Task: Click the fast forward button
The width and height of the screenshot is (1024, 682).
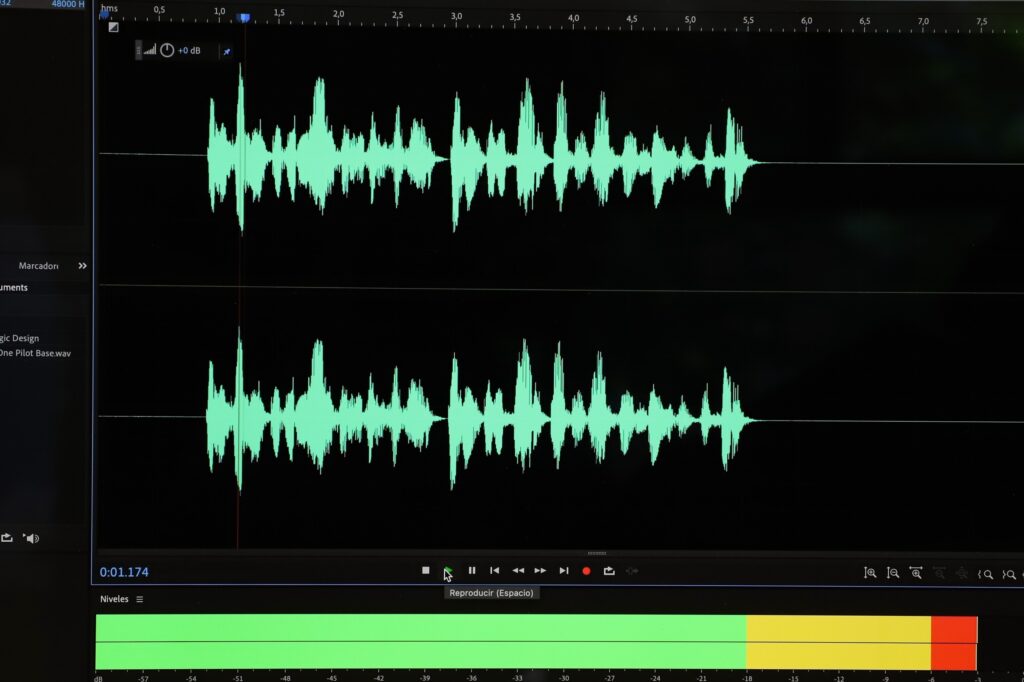Action: [x=540, y=571]
